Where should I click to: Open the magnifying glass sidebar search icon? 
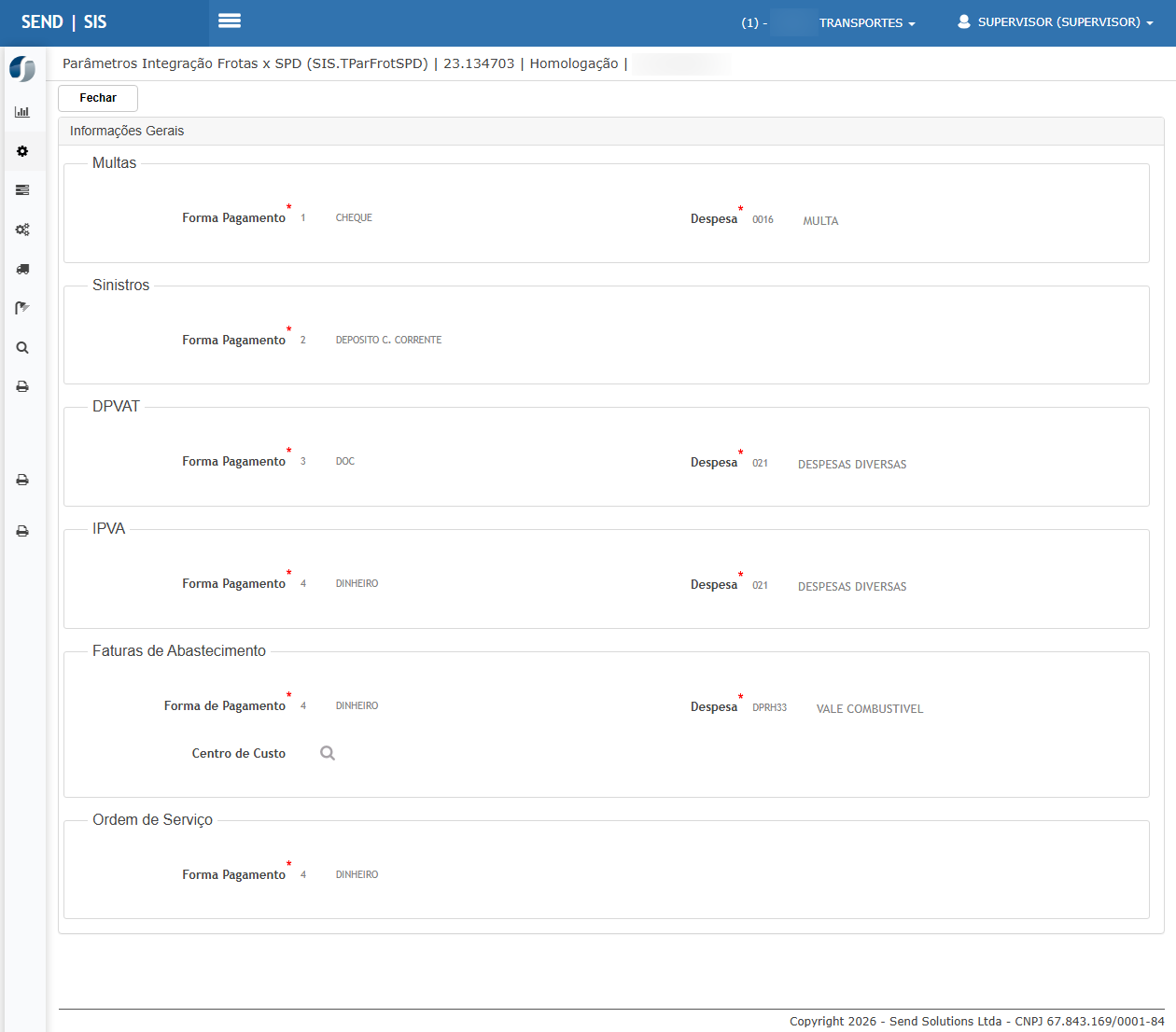pyautogui.click(x=22, y=348)
